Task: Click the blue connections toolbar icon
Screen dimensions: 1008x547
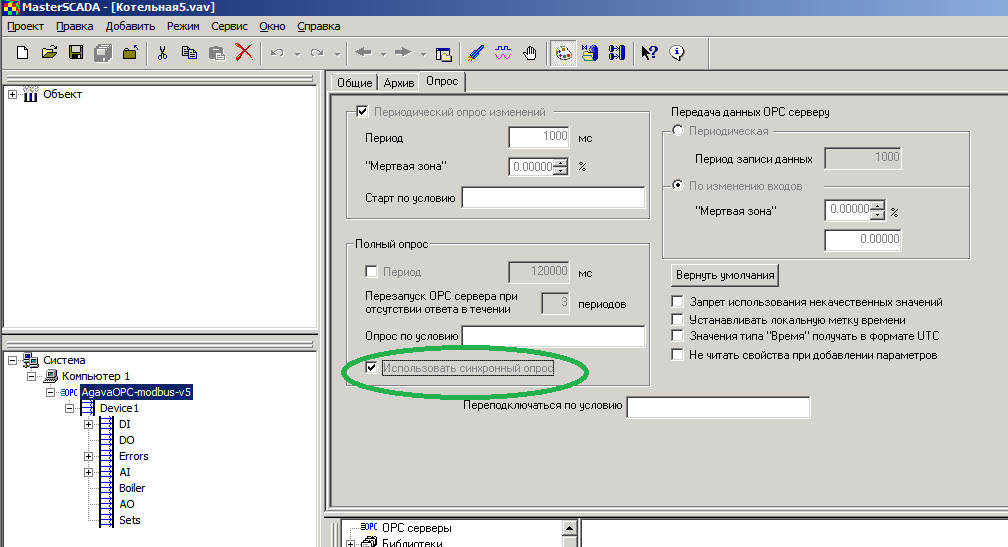Action: 616,53
